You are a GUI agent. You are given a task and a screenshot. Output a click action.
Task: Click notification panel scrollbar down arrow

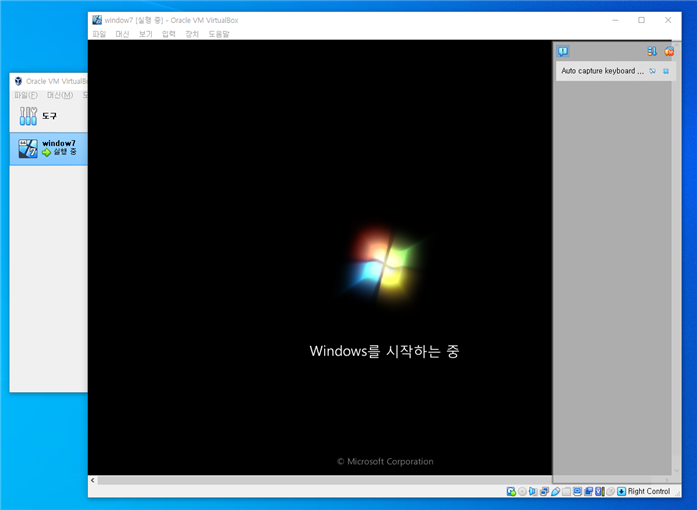click(x=677, y=470)
